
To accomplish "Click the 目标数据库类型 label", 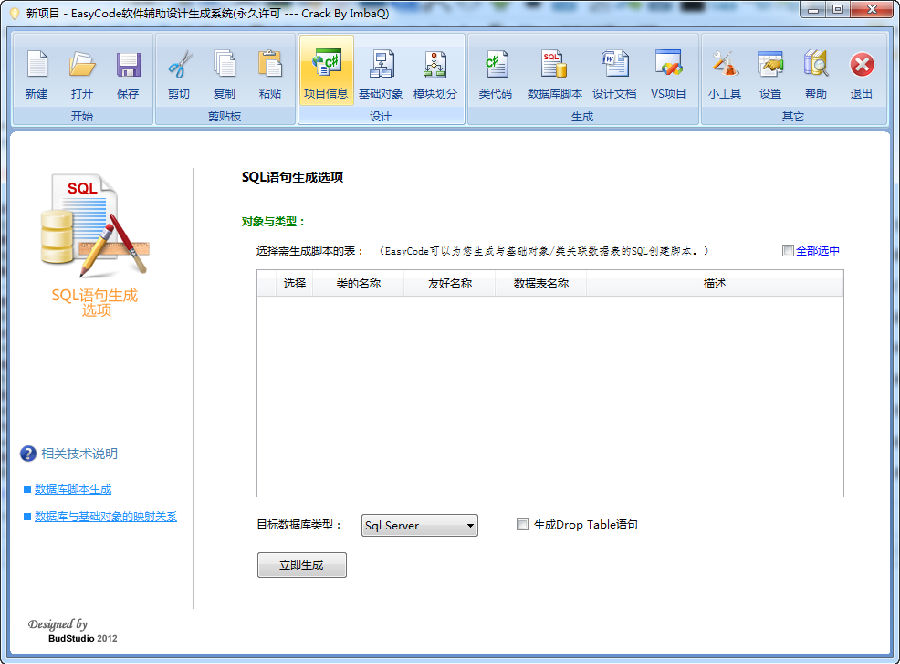I will pos(298,525).
